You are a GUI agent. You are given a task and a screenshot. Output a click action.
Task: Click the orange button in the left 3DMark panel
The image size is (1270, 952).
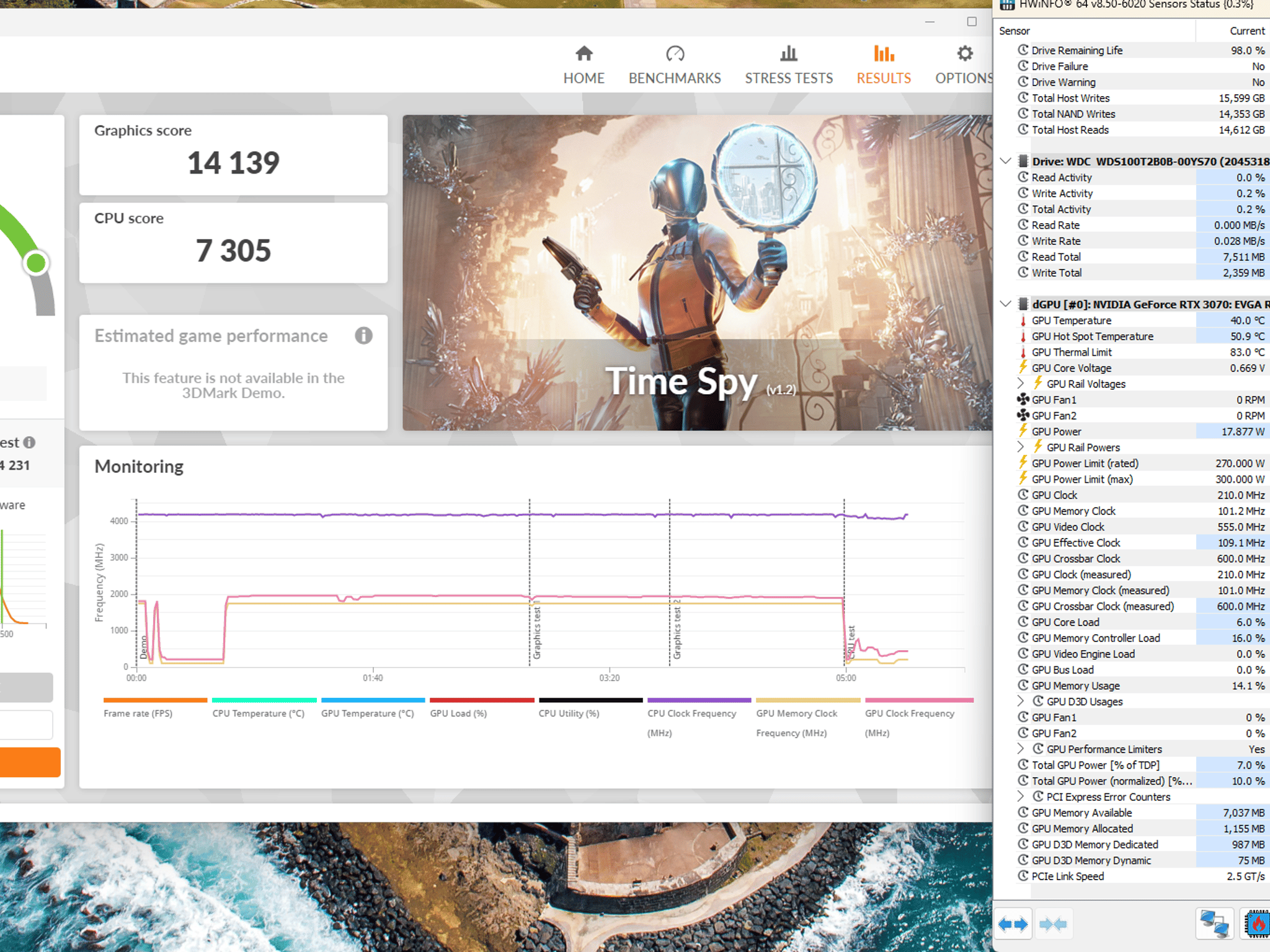pyautogui.click(x=30, y=762)
